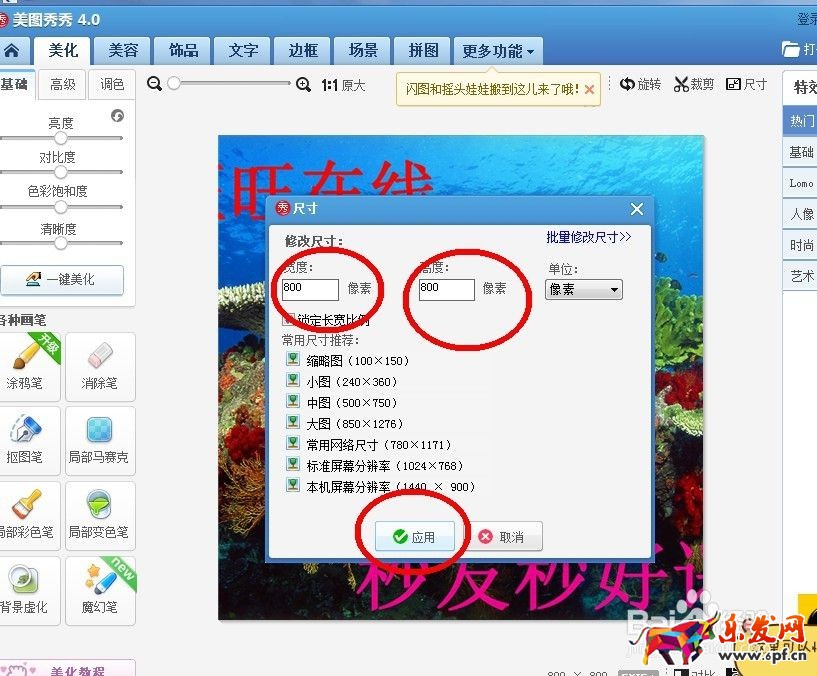
Task: Adjust the 亮度 brightness slider
Action: tap(62, 137)
